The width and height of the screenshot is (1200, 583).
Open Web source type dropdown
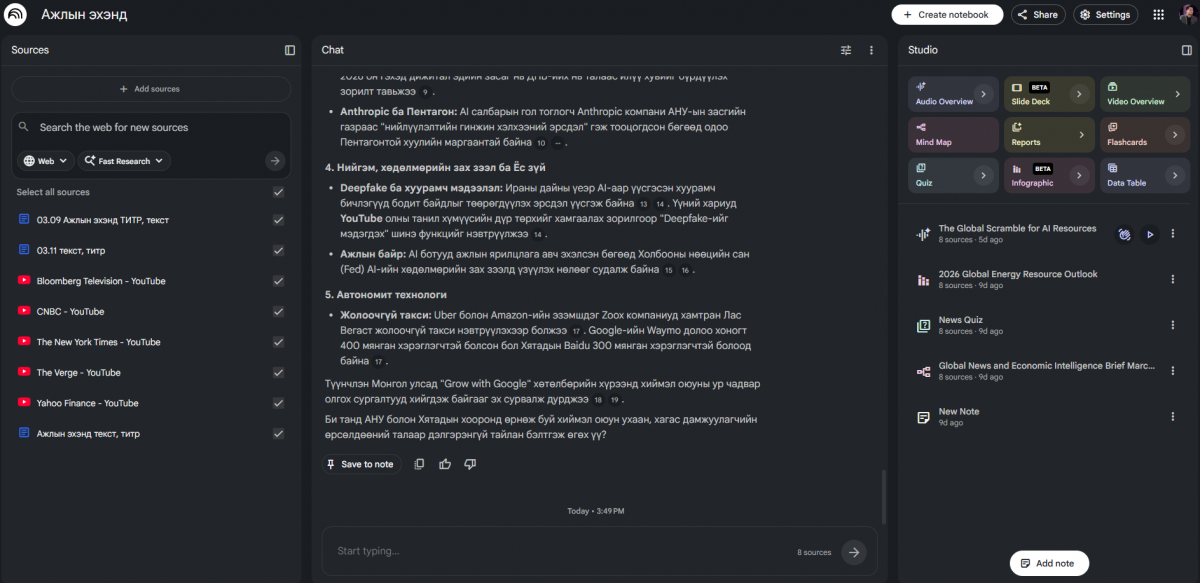(46, 161)
